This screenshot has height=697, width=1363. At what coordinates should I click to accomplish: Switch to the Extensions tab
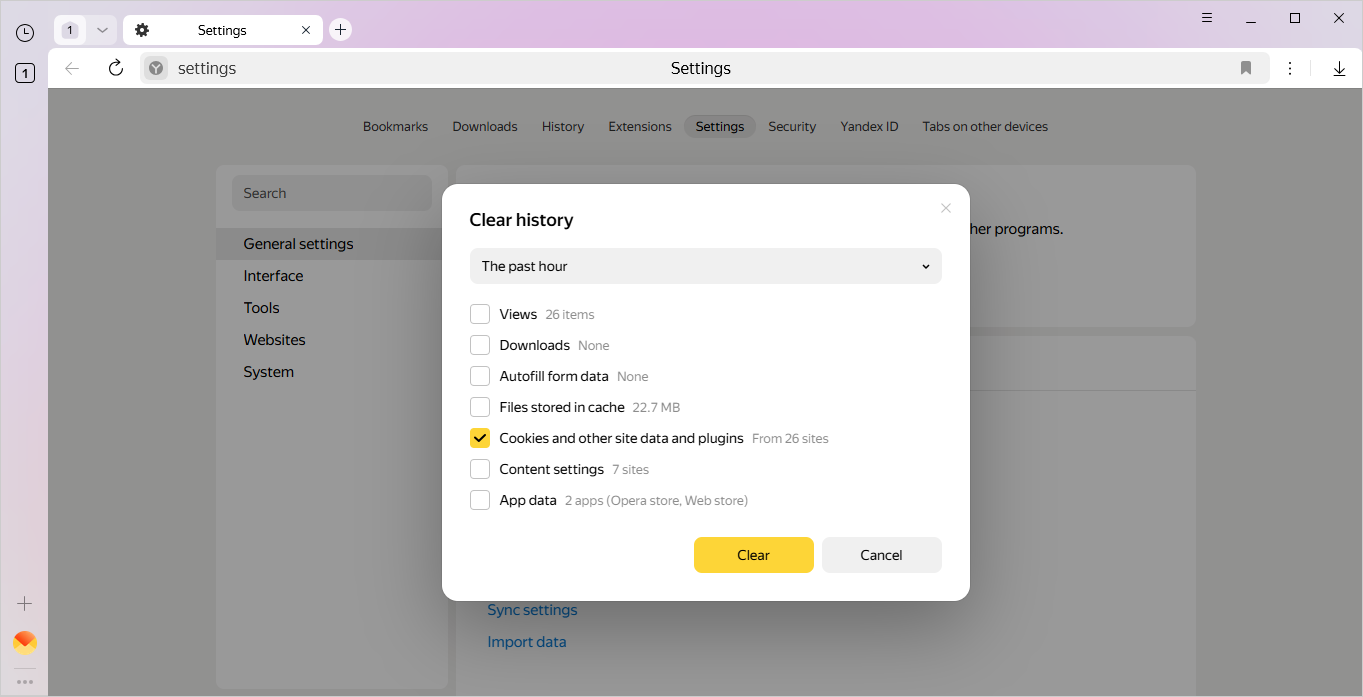[x=639, y=127]
